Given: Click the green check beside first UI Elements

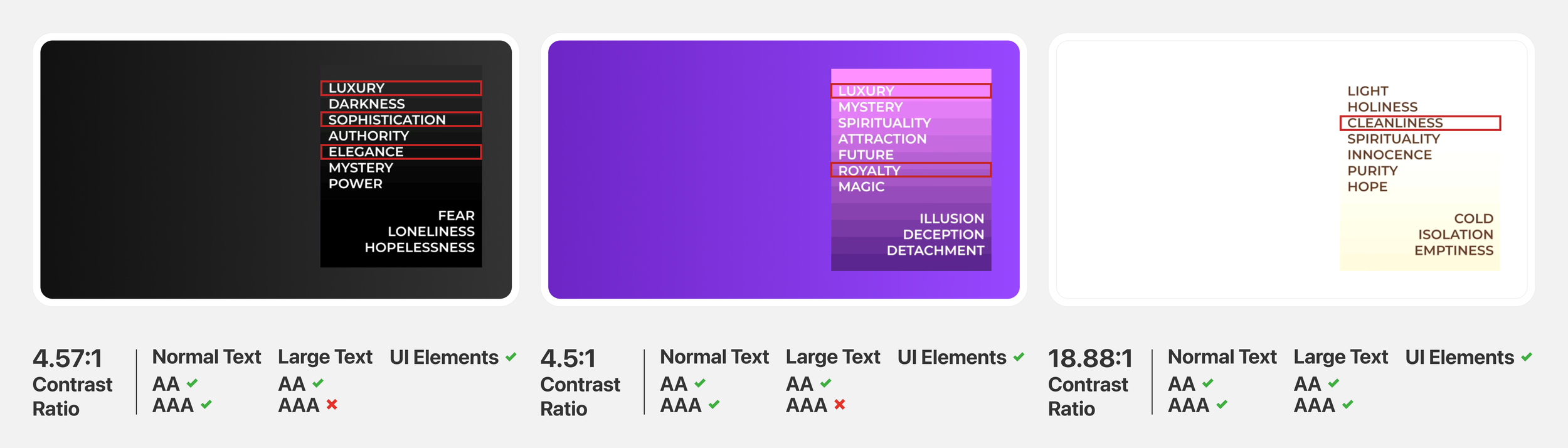Looking at the screenshot, I should coord(511,357).
